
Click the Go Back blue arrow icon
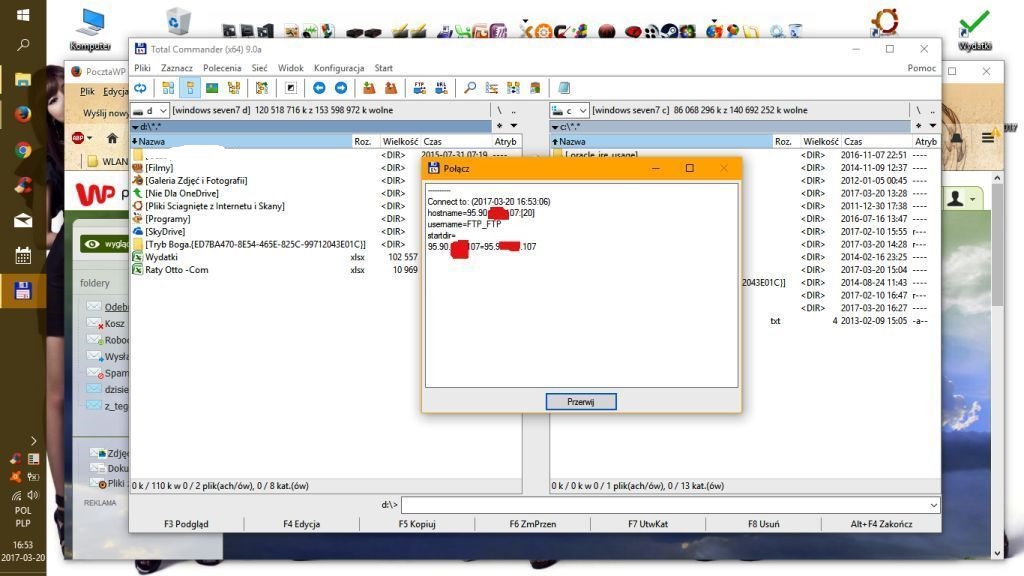tap(319, 88)
